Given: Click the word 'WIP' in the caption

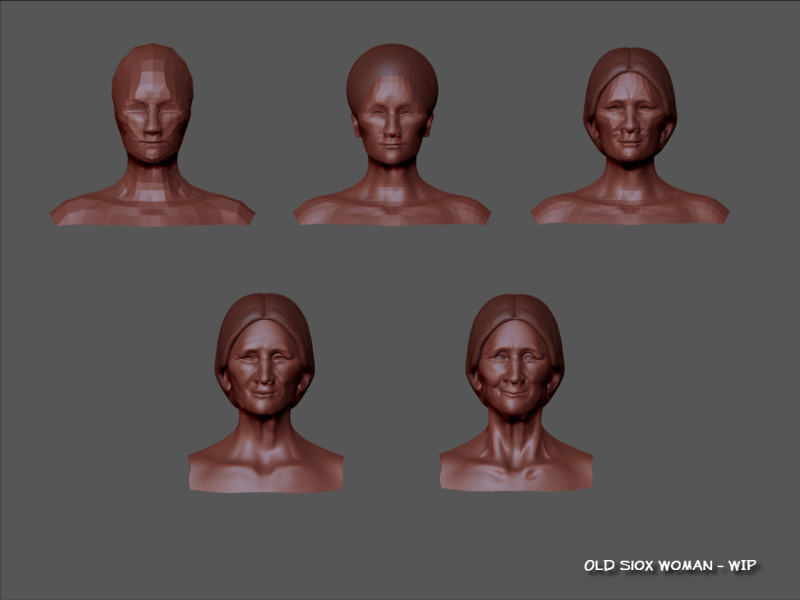Looking at the screenshot, I should point(741,566).
